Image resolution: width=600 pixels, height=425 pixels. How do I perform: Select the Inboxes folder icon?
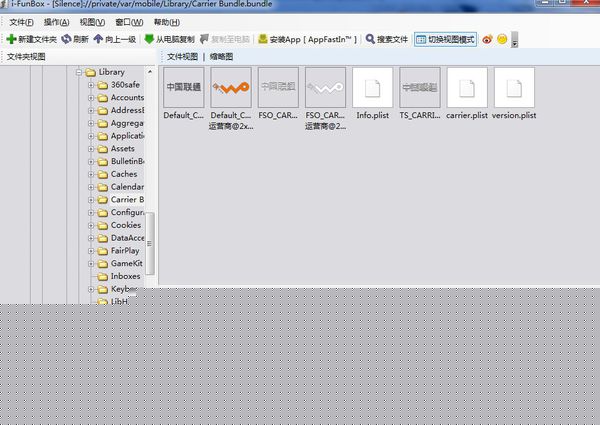103,276
